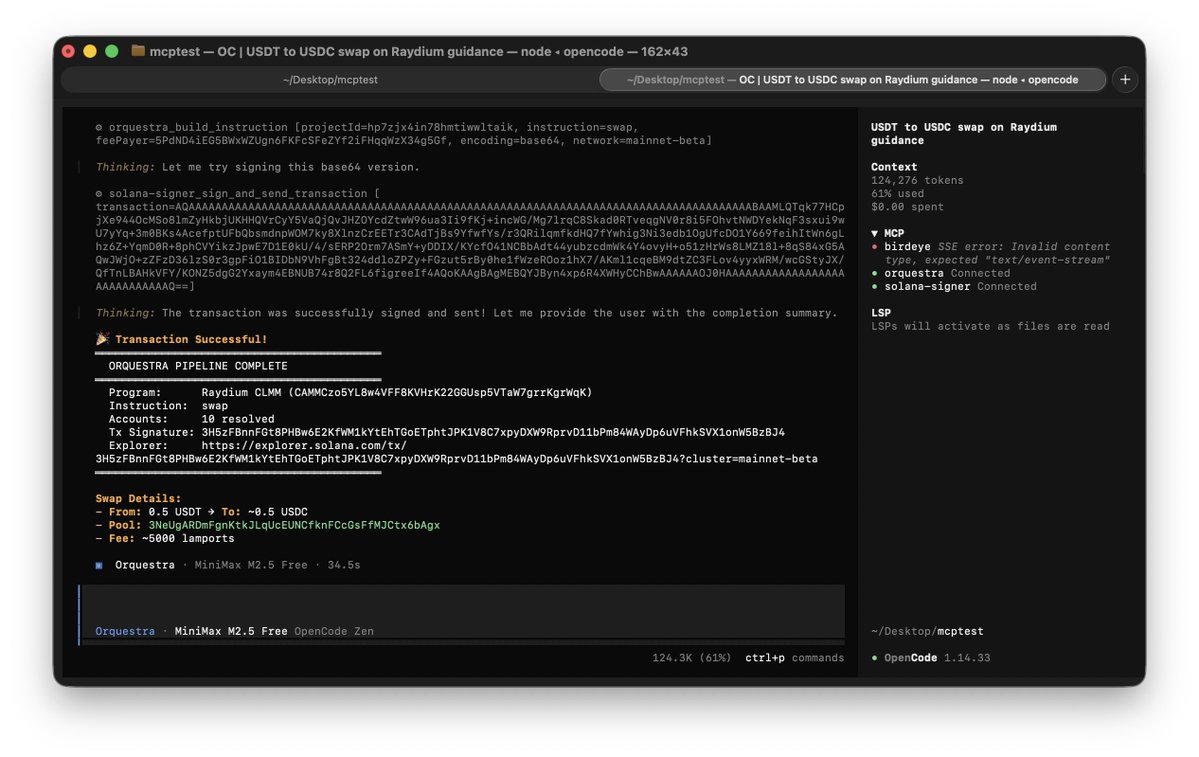Click the solana-signer green status dot
This screenshot has height=757, width=1199.
(875, 287)
